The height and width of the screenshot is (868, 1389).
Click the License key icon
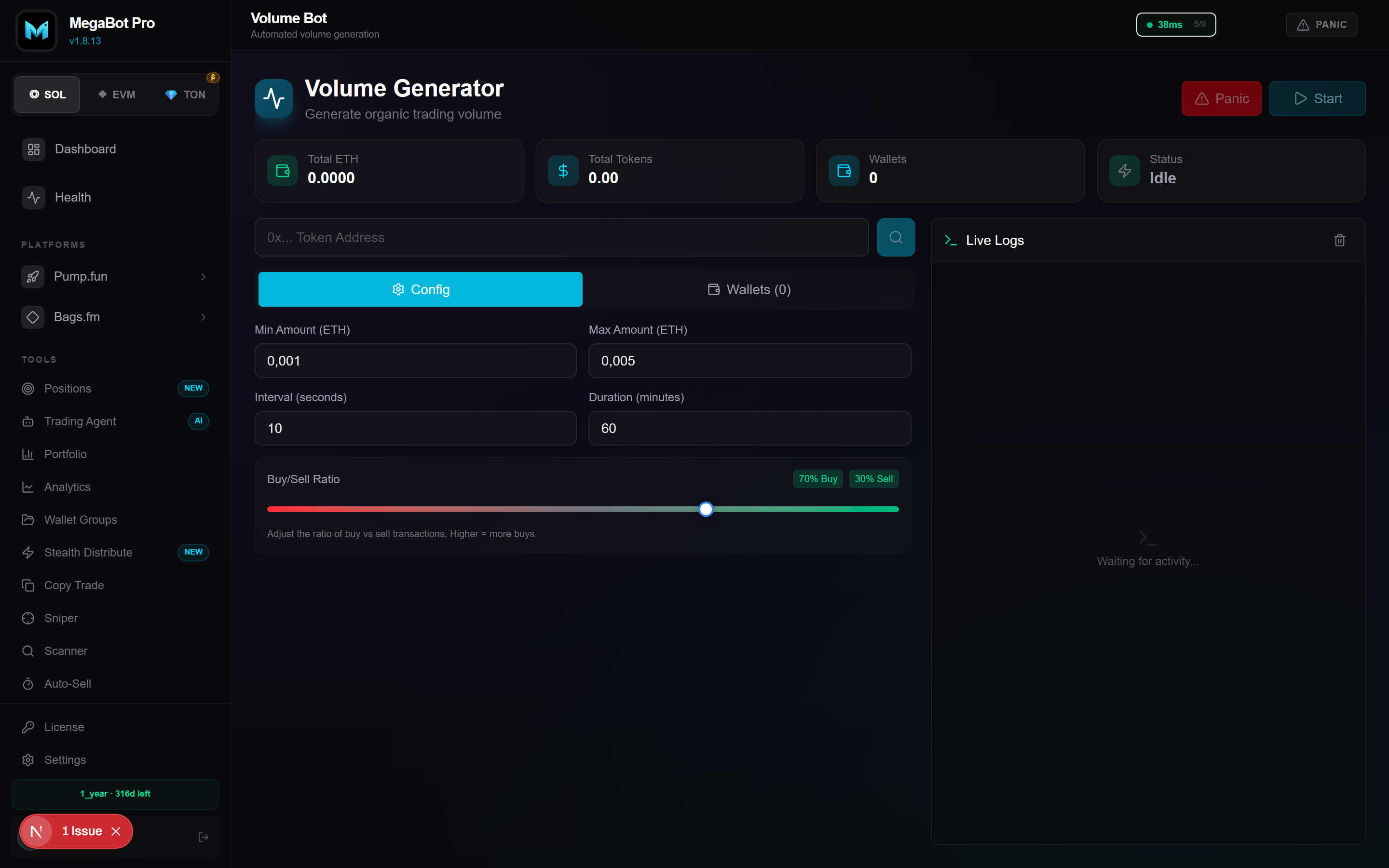(x=27, y=727)
